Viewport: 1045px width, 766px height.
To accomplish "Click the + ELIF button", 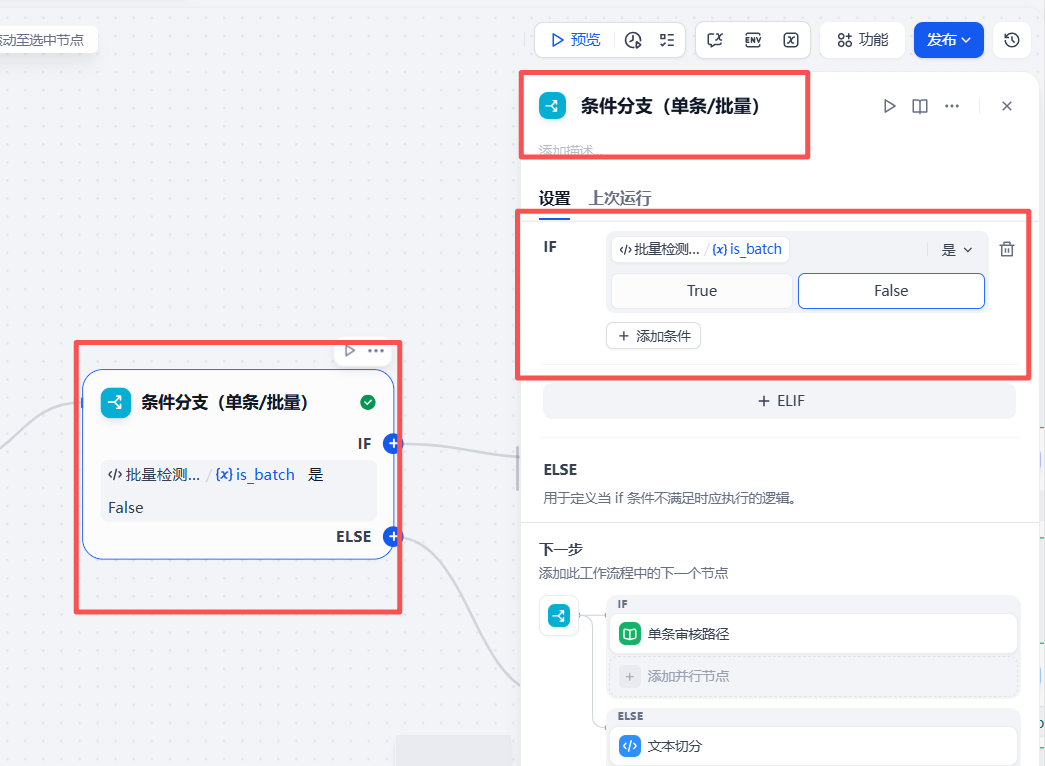I will point(779,401).
